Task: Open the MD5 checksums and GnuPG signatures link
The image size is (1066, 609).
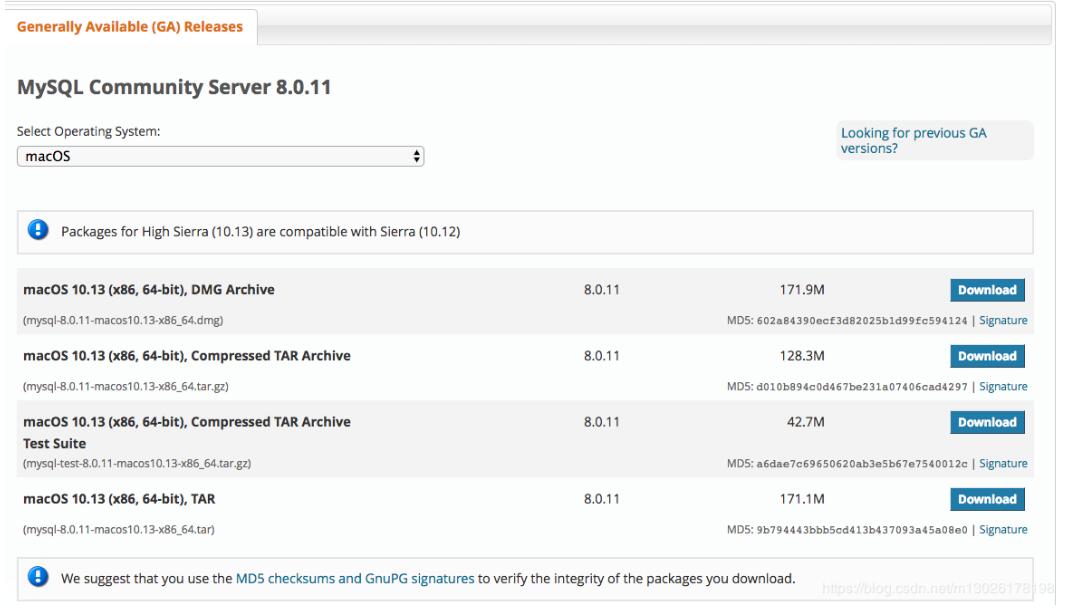Action: click(355, 578)
